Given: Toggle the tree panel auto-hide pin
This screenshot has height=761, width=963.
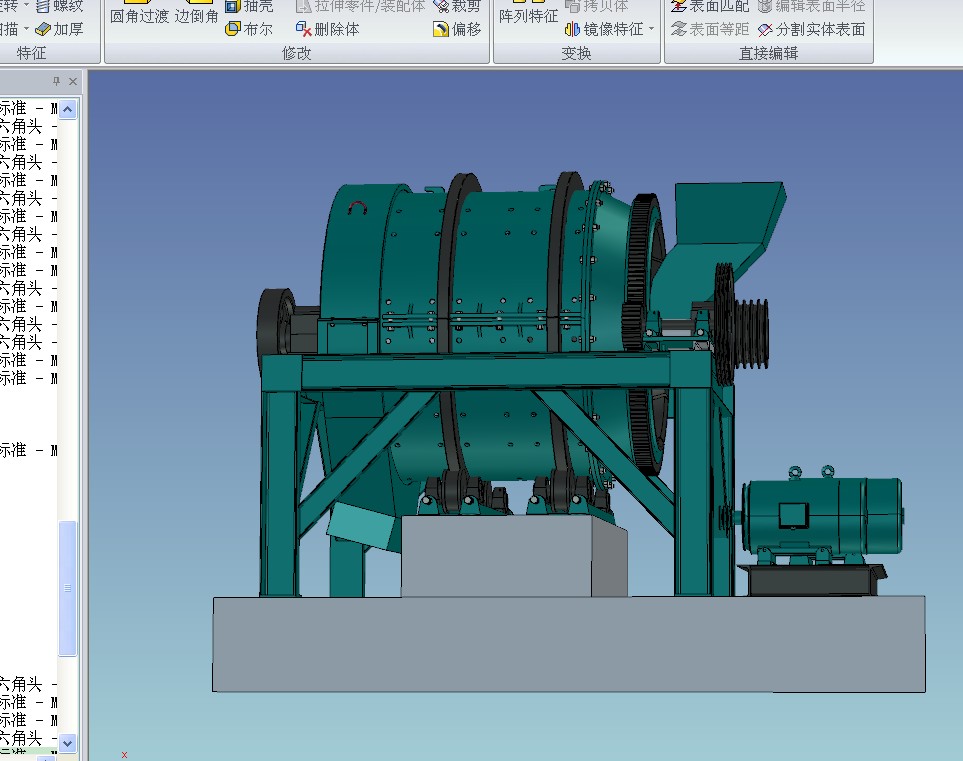Looking at the screenshot, I should click(x=56, y=81).
